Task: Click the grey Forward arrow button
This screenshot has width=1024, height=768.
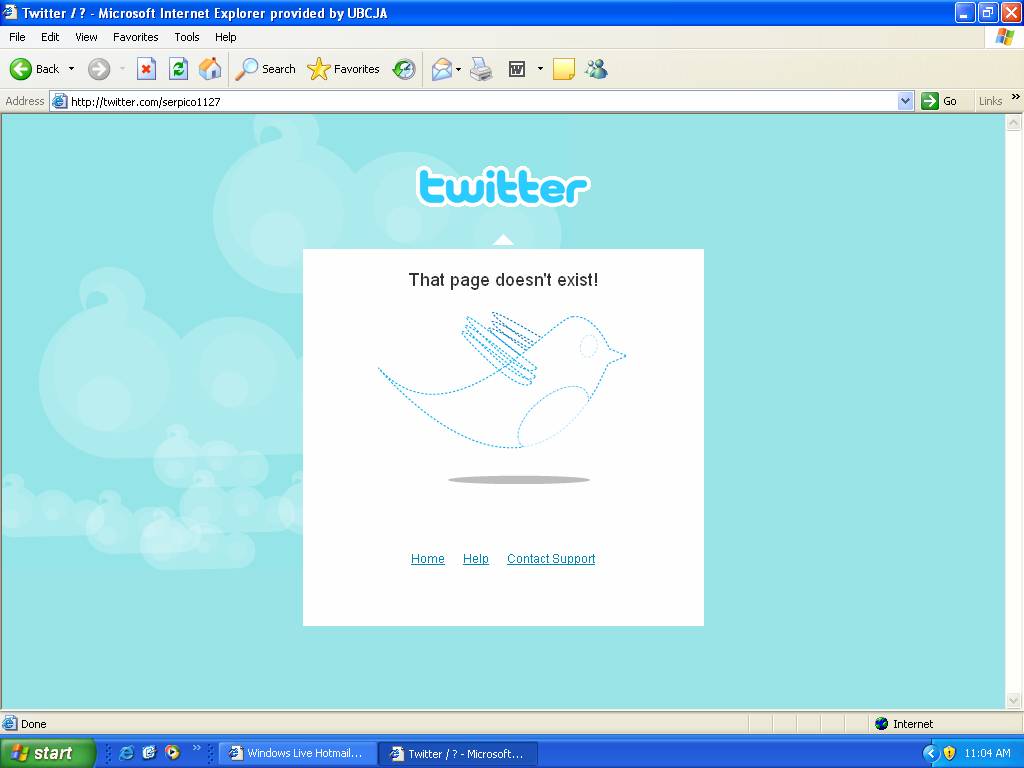Action: pos(99,69)
